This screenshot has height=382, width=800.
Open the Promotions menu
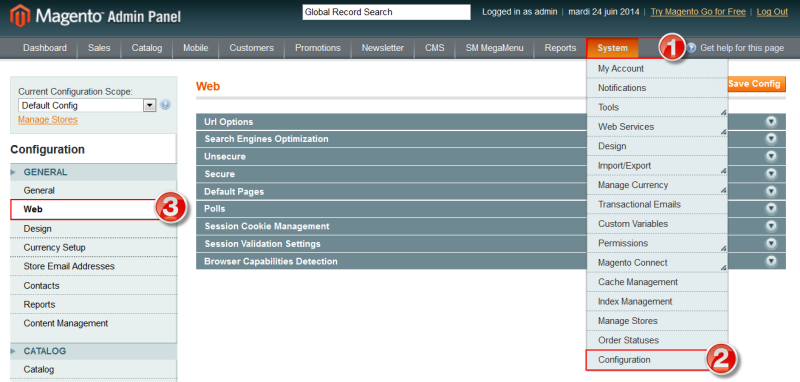(318, 48)
